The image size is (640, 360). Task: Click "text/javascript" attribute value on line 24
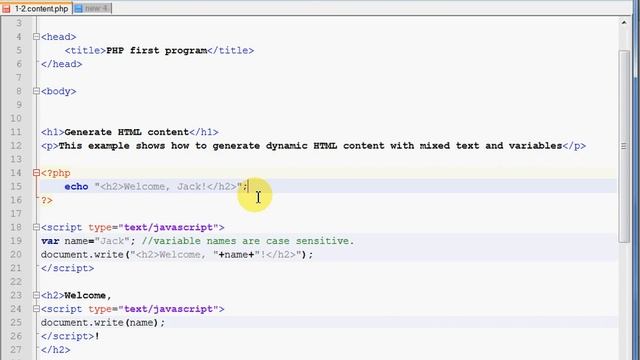169,309
